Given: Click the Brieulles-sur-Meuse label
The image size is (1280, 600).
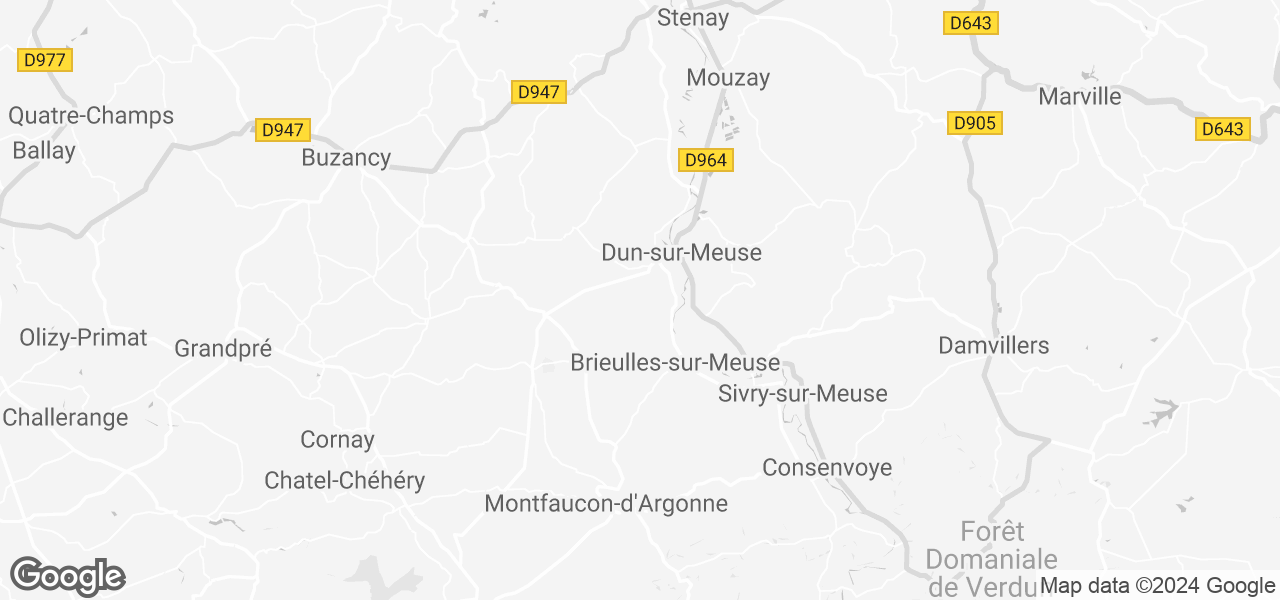Looking at the screenshot, I should pyautogui.click(x=675, y=363).
